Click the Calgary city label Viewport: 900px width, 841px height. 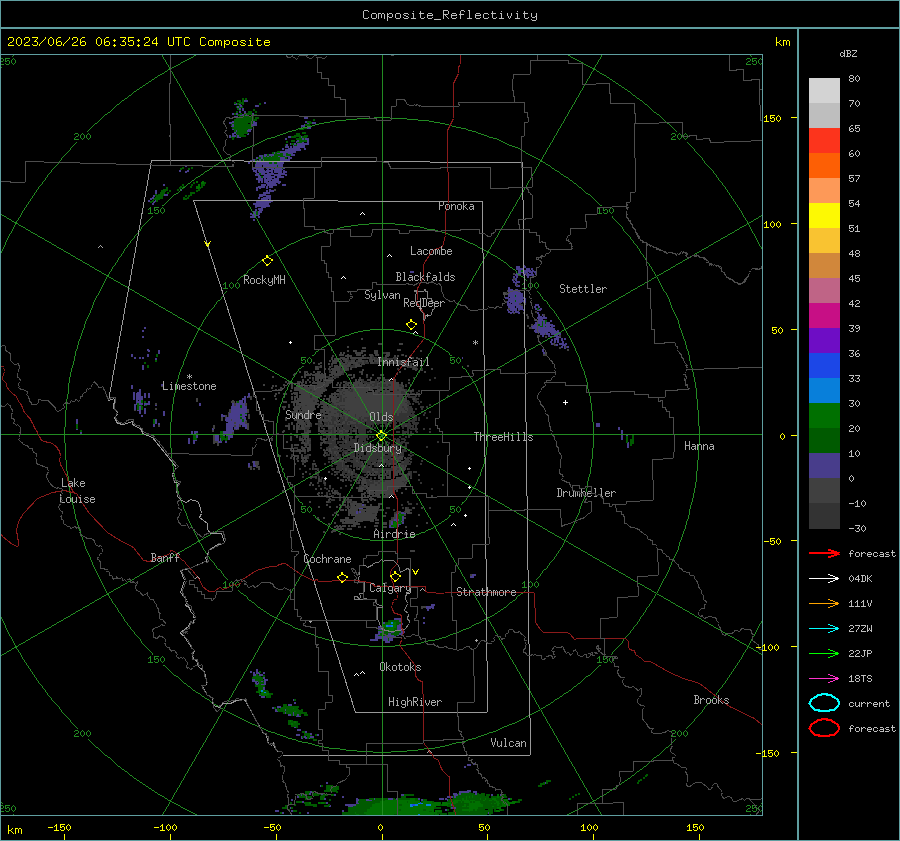tap(390, 588)
